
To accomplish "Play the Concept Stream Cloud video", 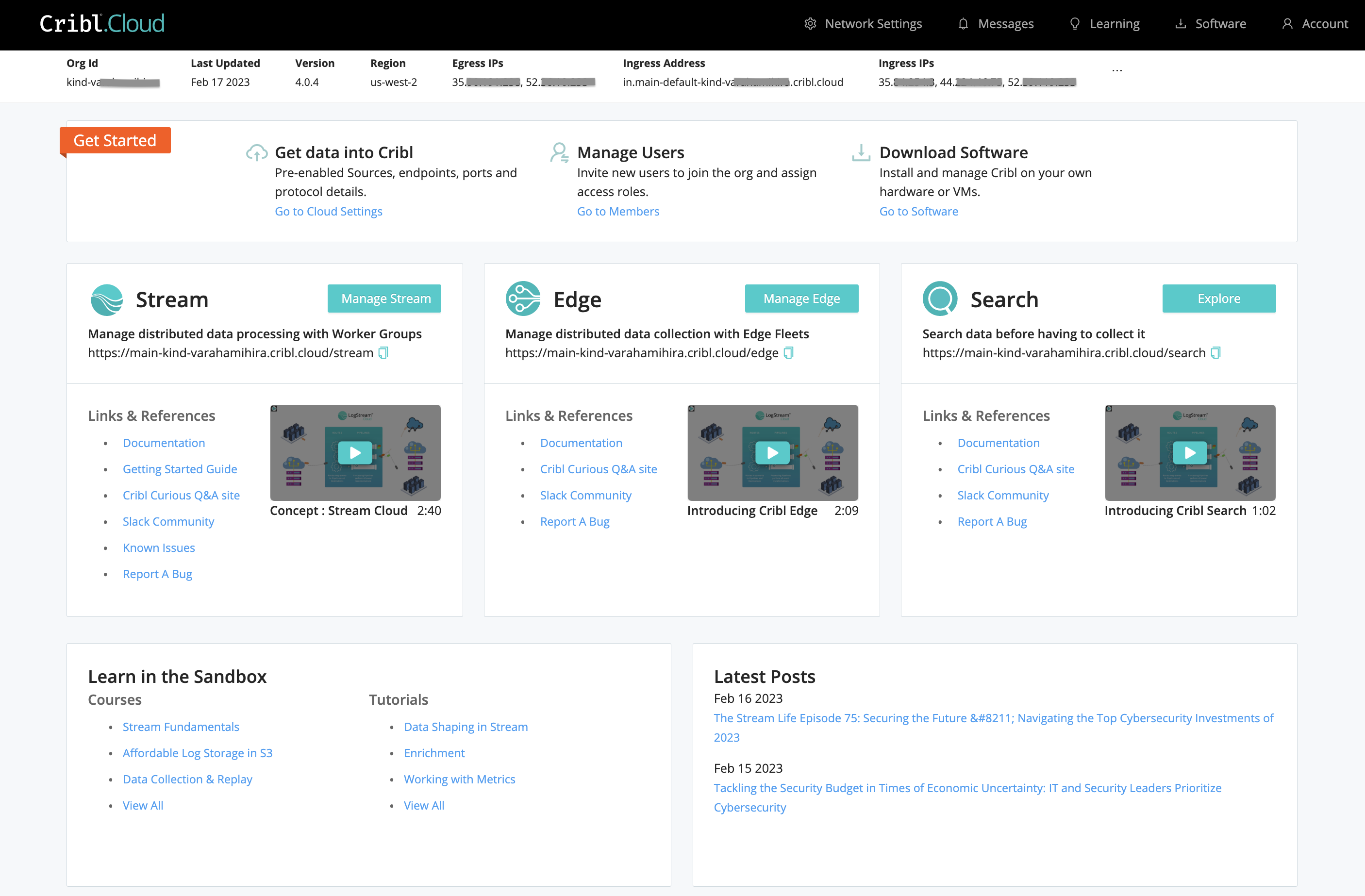I will click(x=355, y=452).
